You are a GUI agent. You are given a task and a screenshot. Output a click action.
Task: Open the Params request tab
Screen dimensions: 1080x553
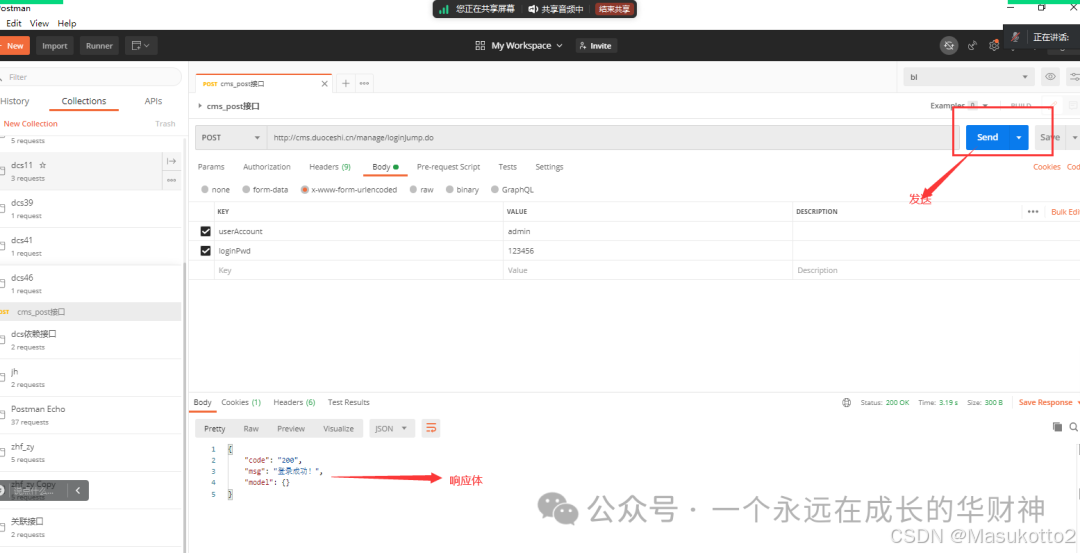coord(211,167)
